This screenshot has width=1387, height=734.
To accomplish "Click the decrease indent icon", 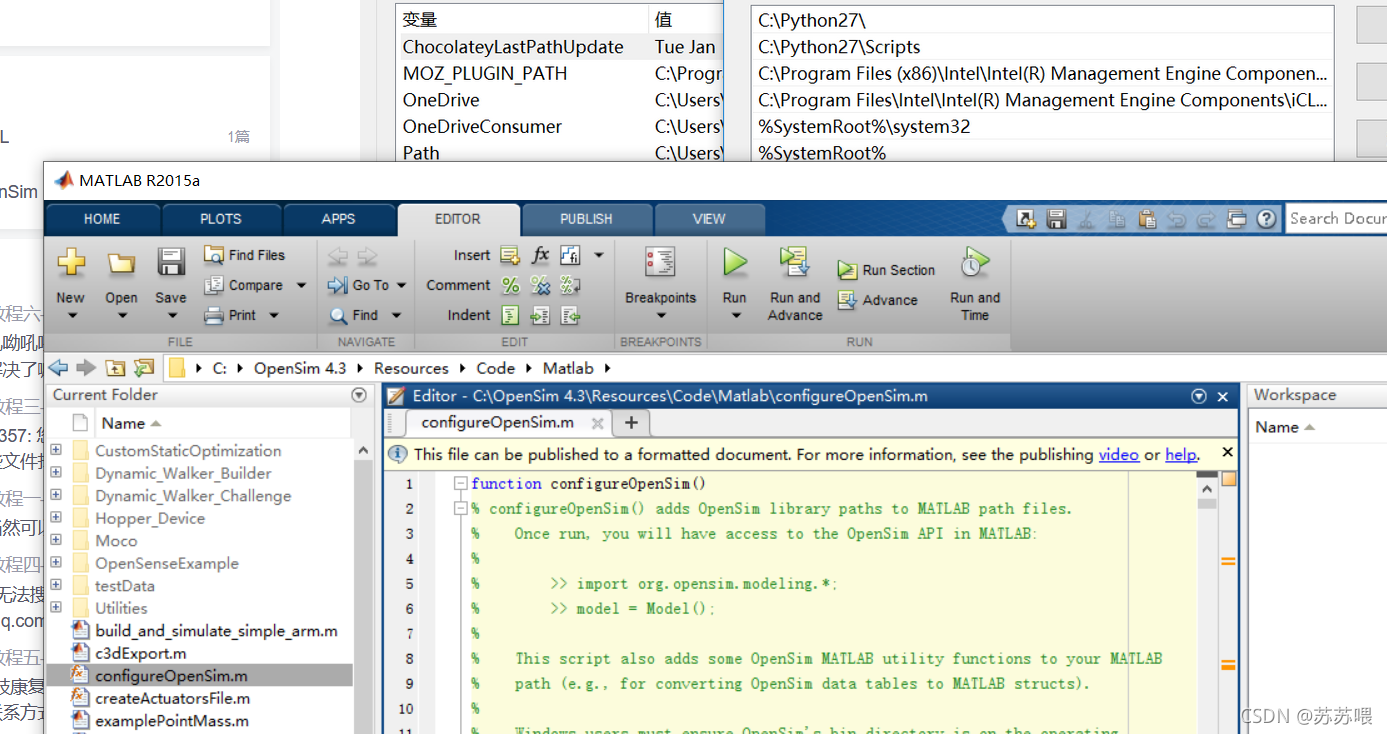I will [x=570, y=315].
